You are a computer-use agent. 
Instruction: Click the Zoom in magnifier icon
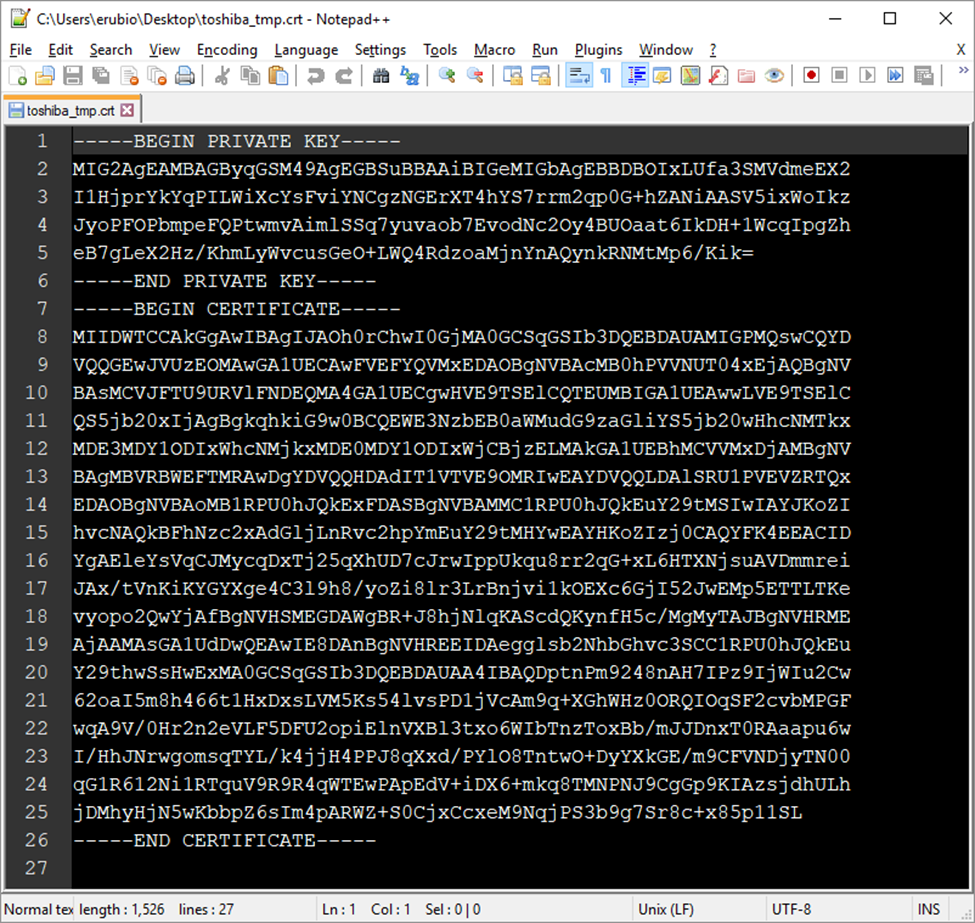click(447, 76)
